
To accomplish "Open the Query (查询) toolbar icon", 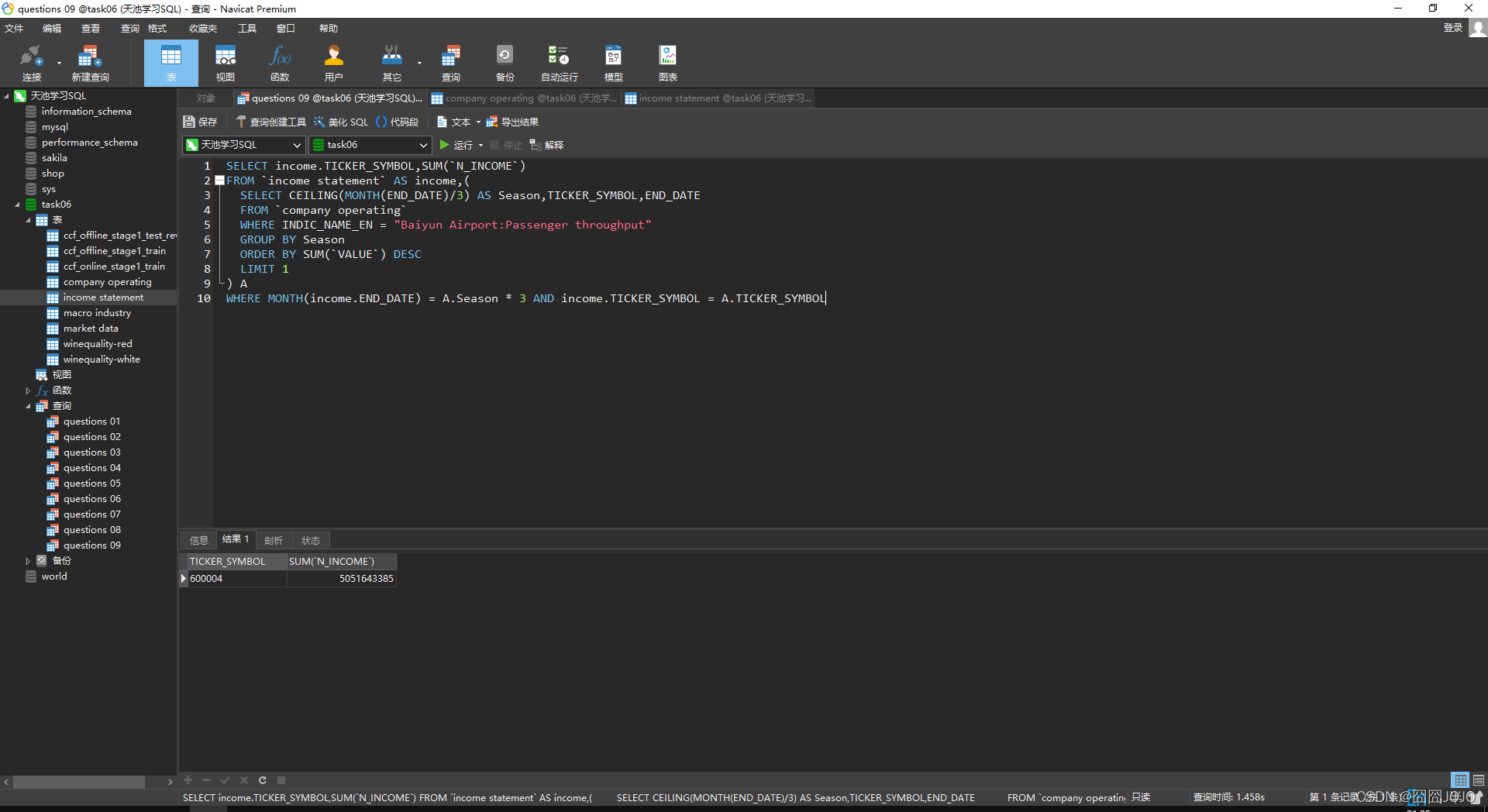I will (x=451, y=62).
